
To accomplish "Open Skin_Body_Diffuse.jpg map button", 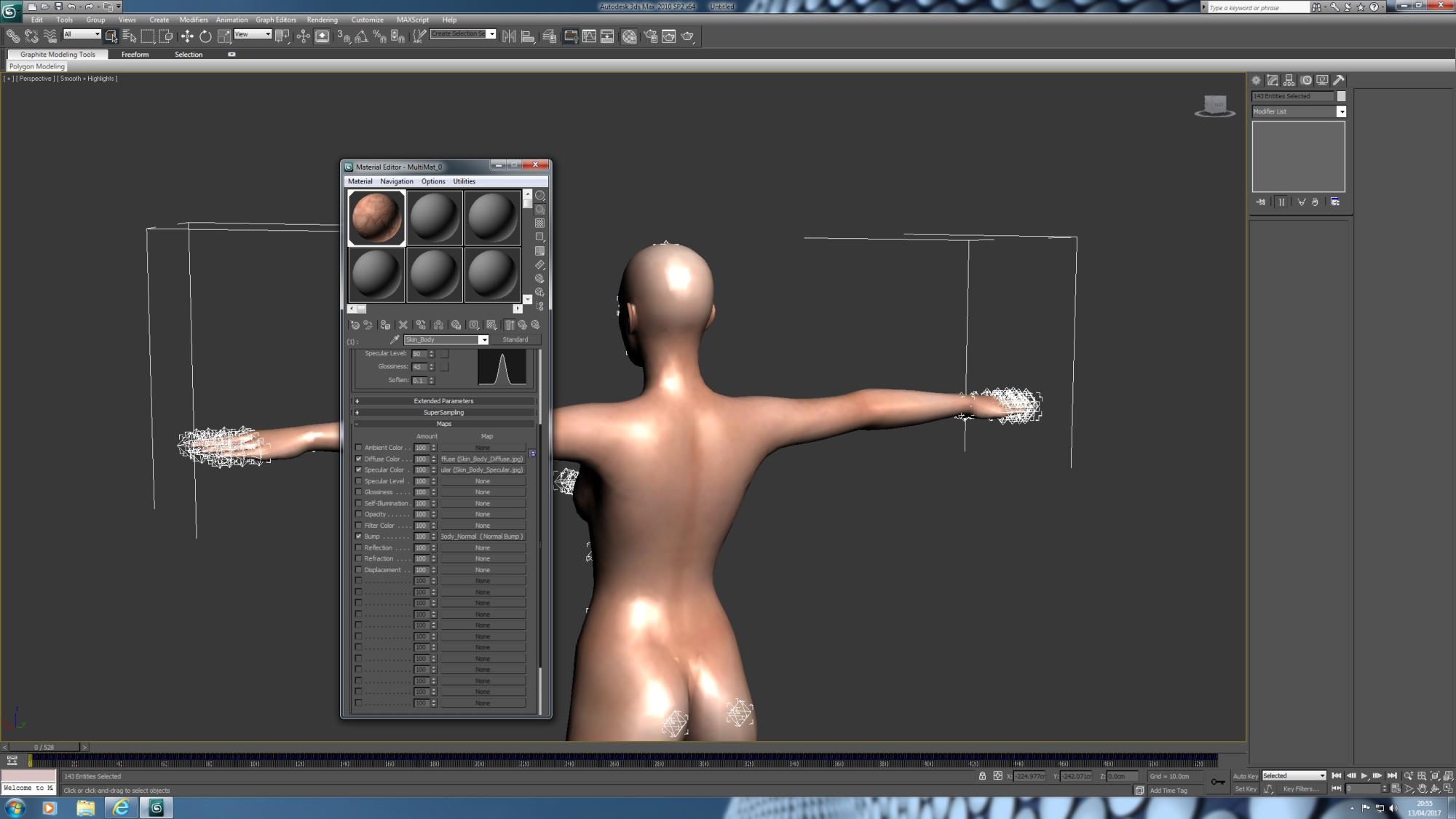I will [x=483, y=459].
